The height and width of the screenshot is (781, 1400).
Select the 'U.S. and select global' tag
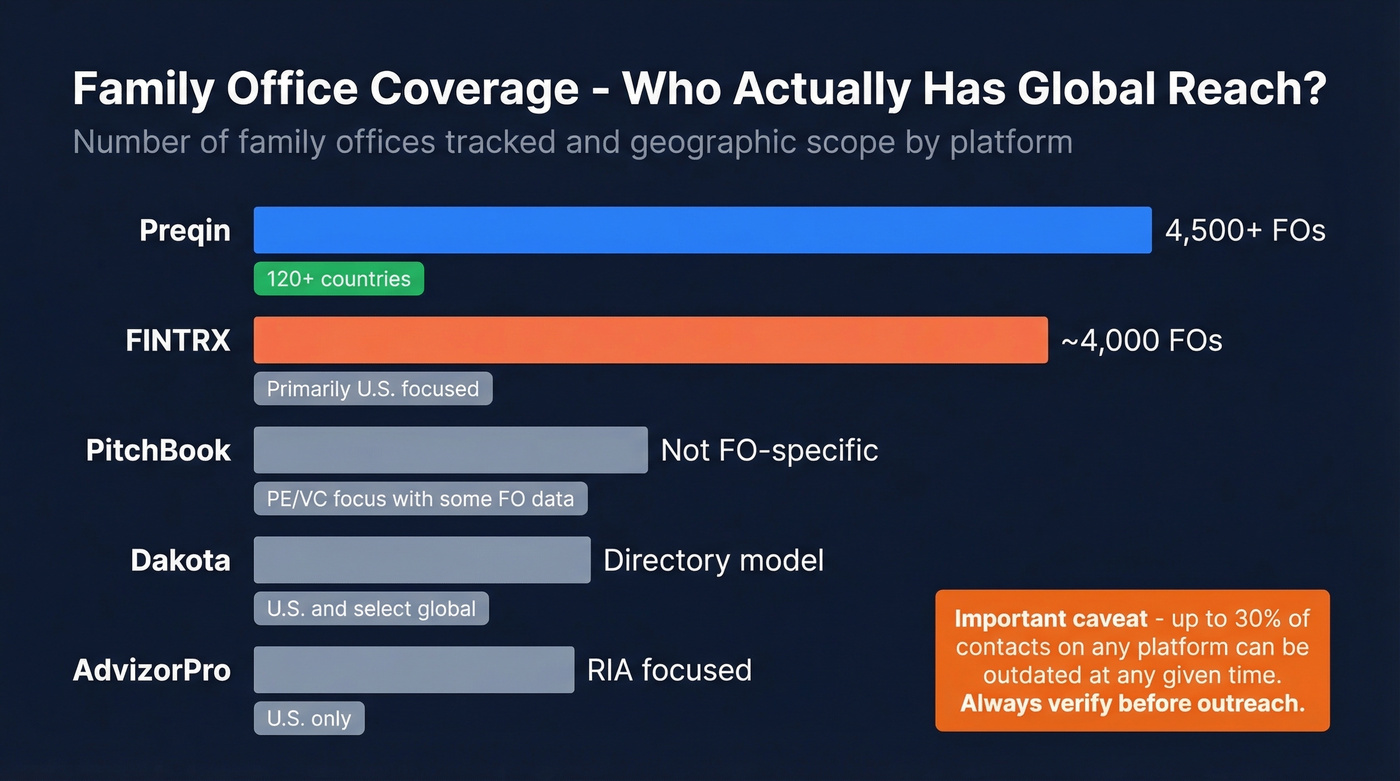[x=370, y=608]
